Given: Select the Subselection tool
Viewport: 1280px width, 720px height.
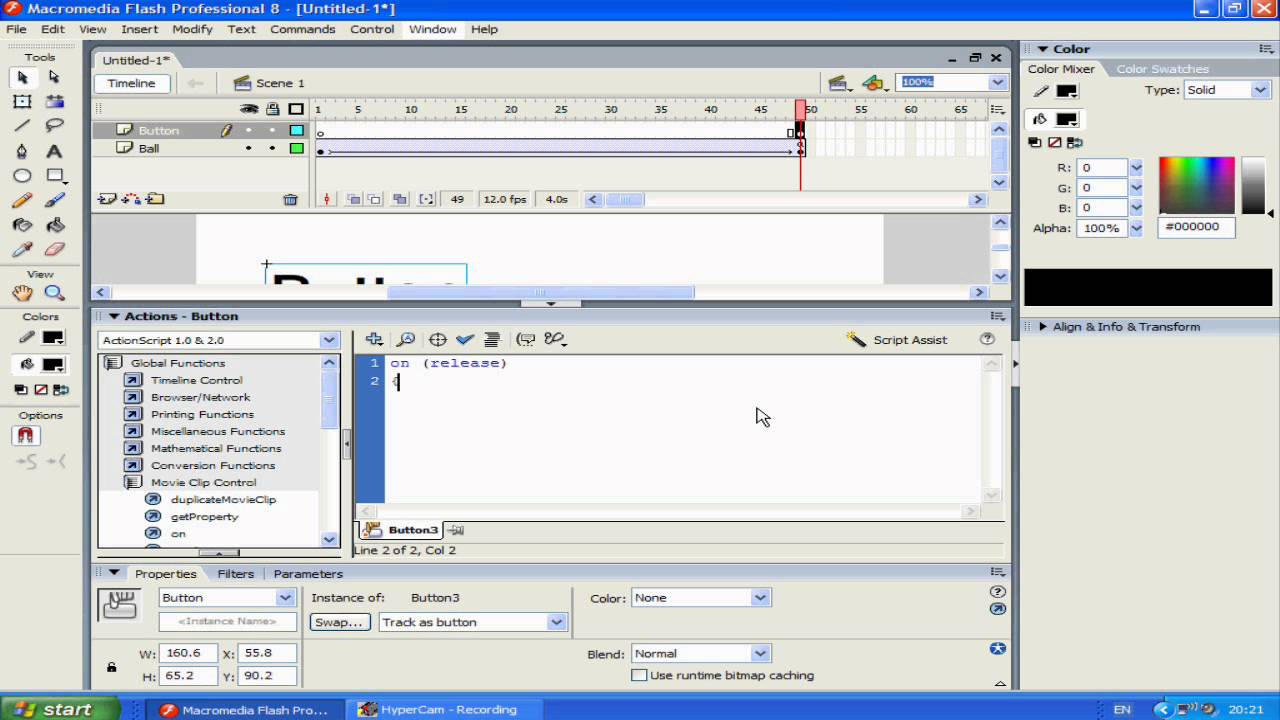Looking at the screenshot, I should coord(54,77).
